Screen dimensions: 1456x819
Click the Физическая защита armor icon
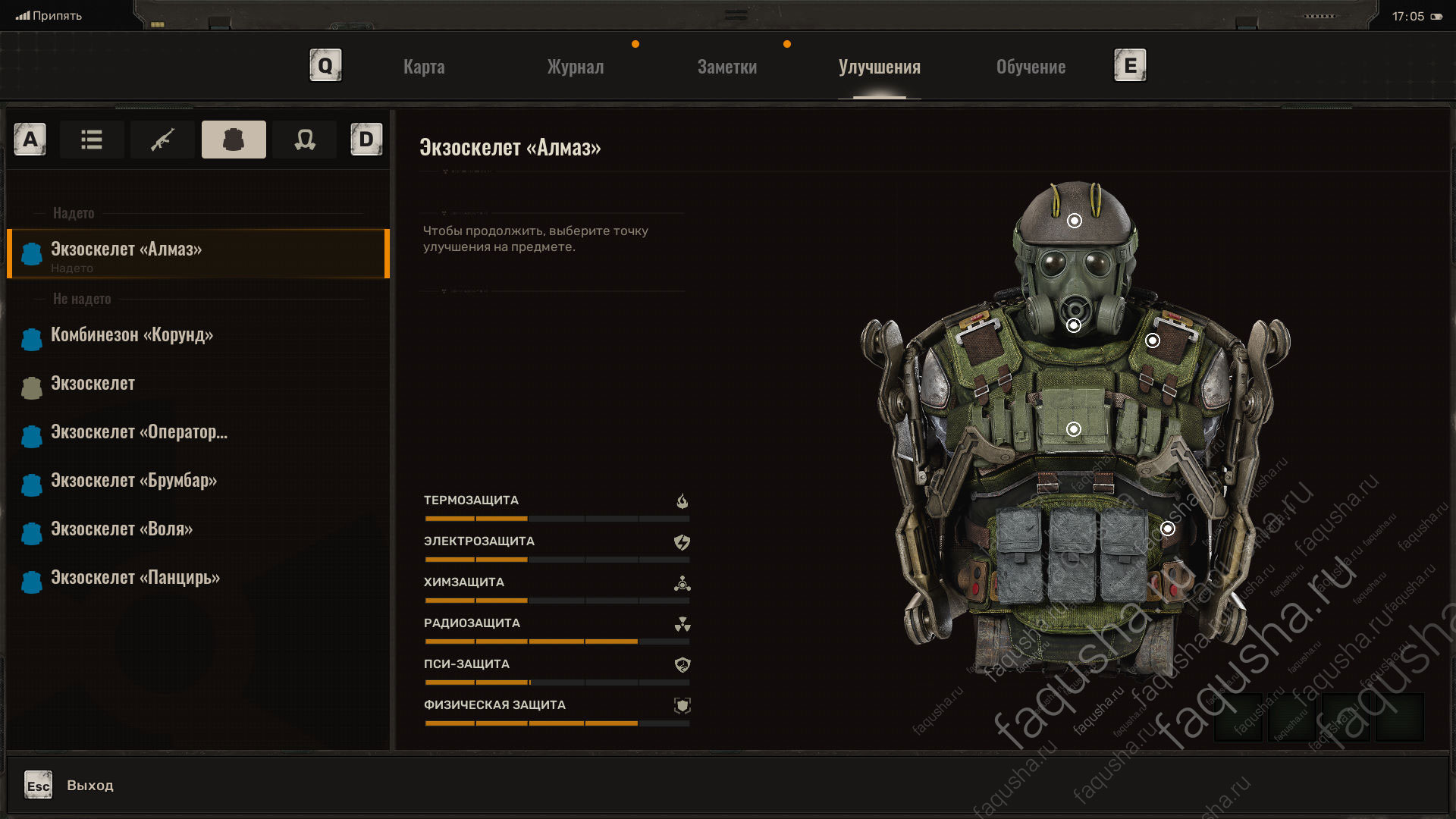(682, 706)
